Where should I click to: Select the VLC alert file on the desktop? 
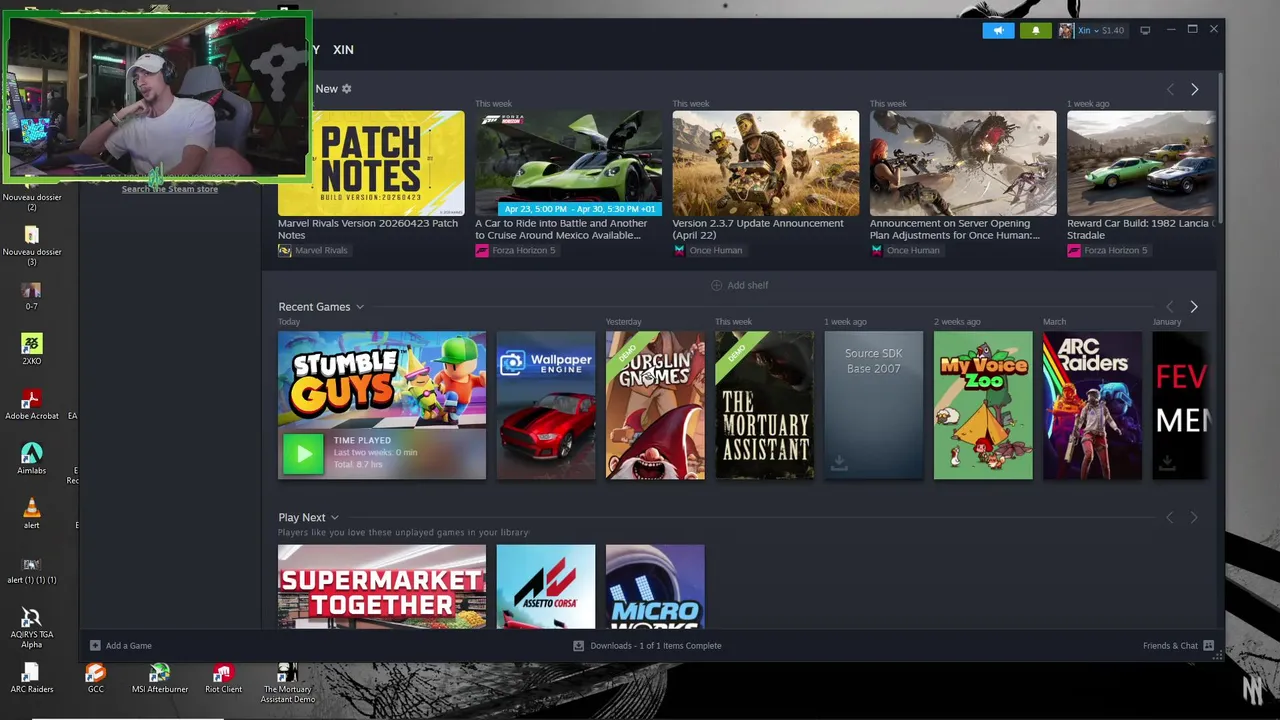[x=31, y=514]
